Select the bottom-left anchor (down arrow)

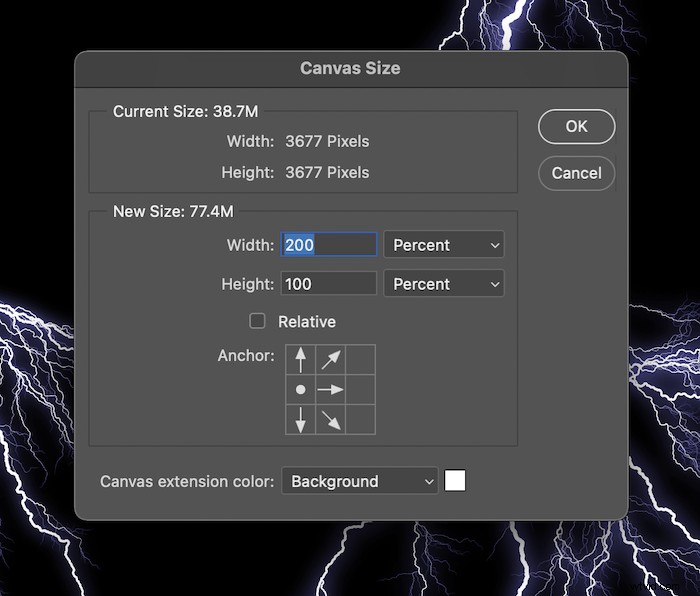tap(300, 419)
